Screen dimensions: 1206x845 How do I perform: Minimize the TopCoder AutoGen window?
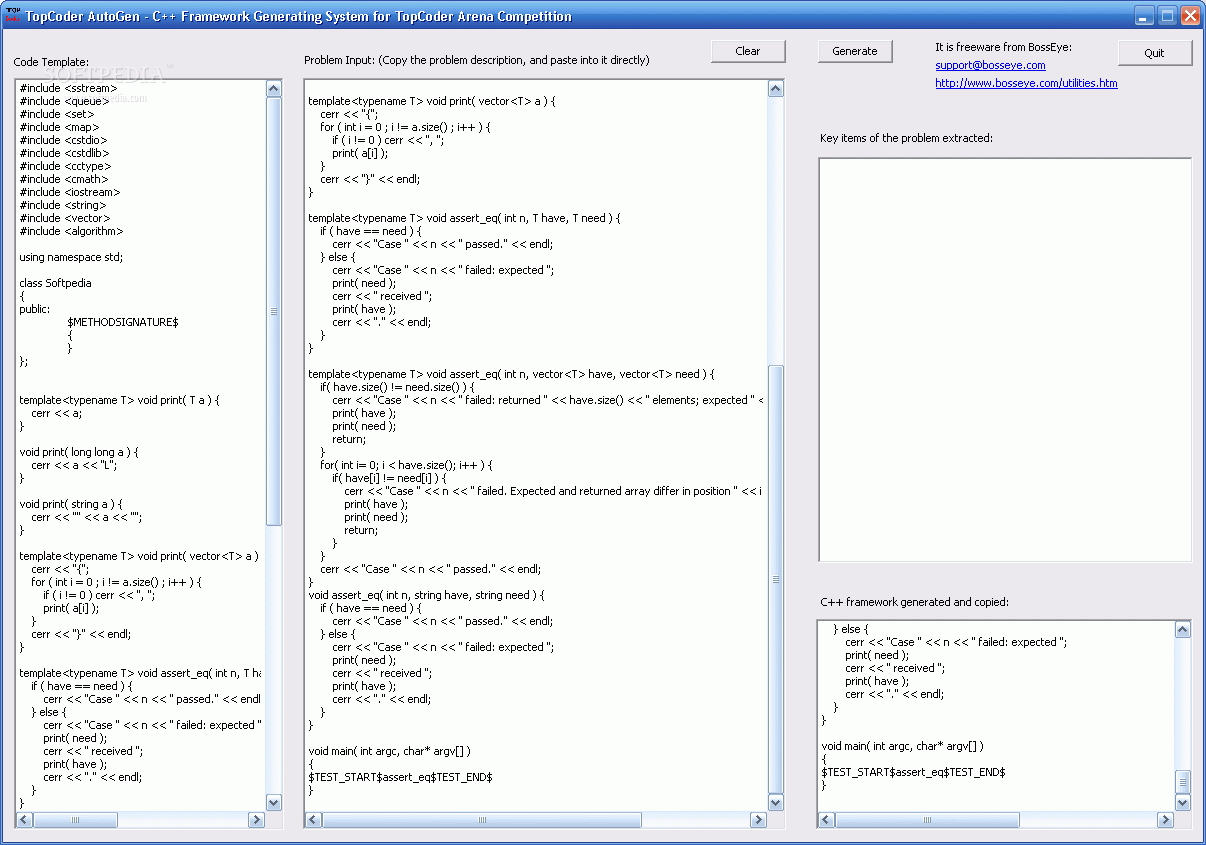tap(1145, 16)
